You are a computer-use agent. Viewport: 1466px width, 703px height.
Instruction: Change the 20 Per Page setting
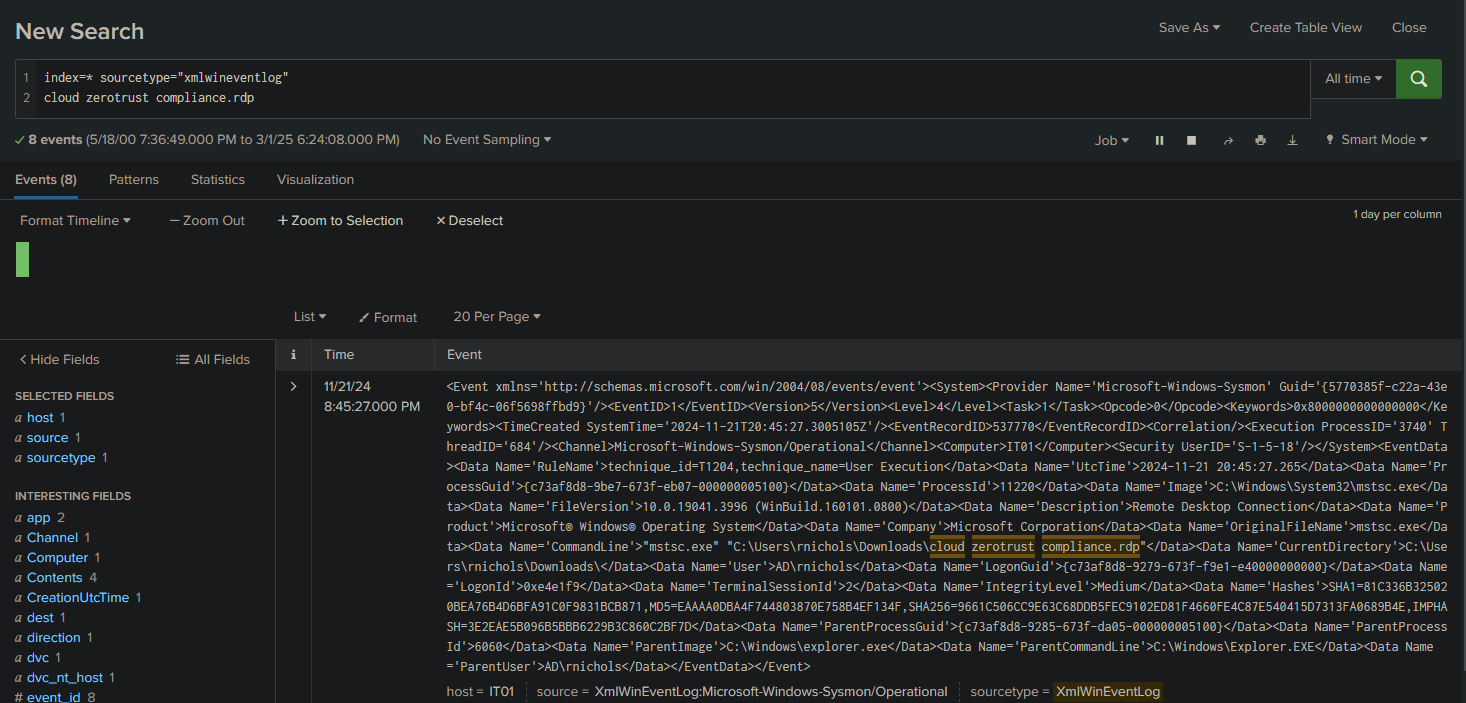pyautogui.click(x=497, y=316)
